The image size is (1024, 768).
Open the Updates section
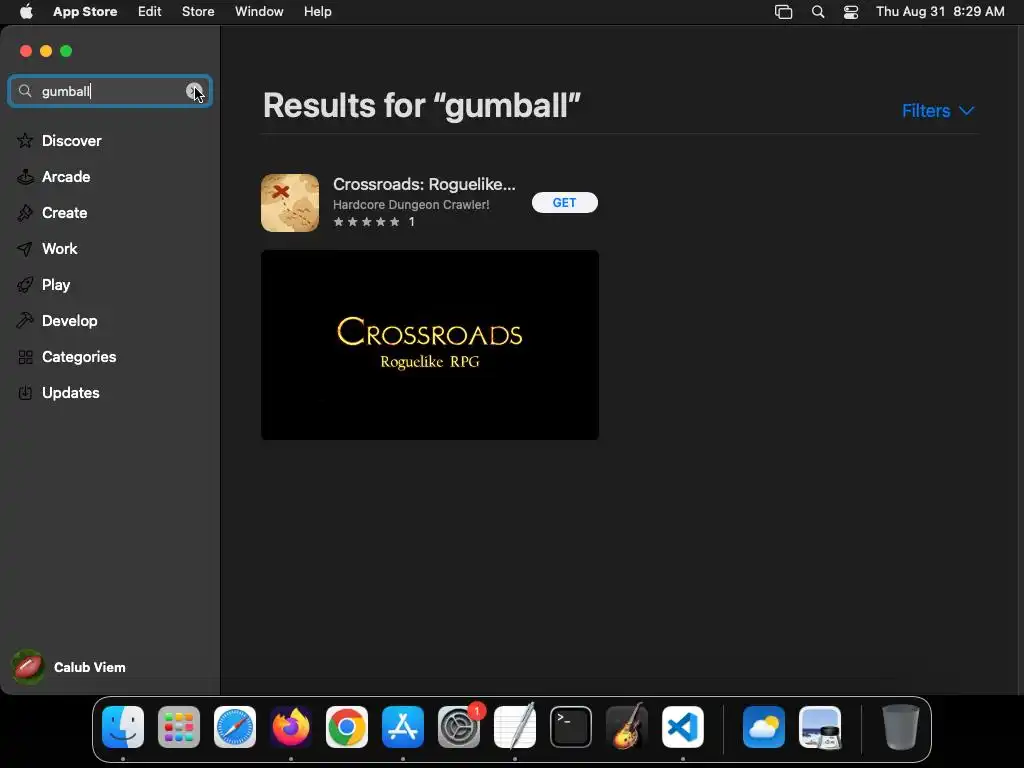click(71, 392)
